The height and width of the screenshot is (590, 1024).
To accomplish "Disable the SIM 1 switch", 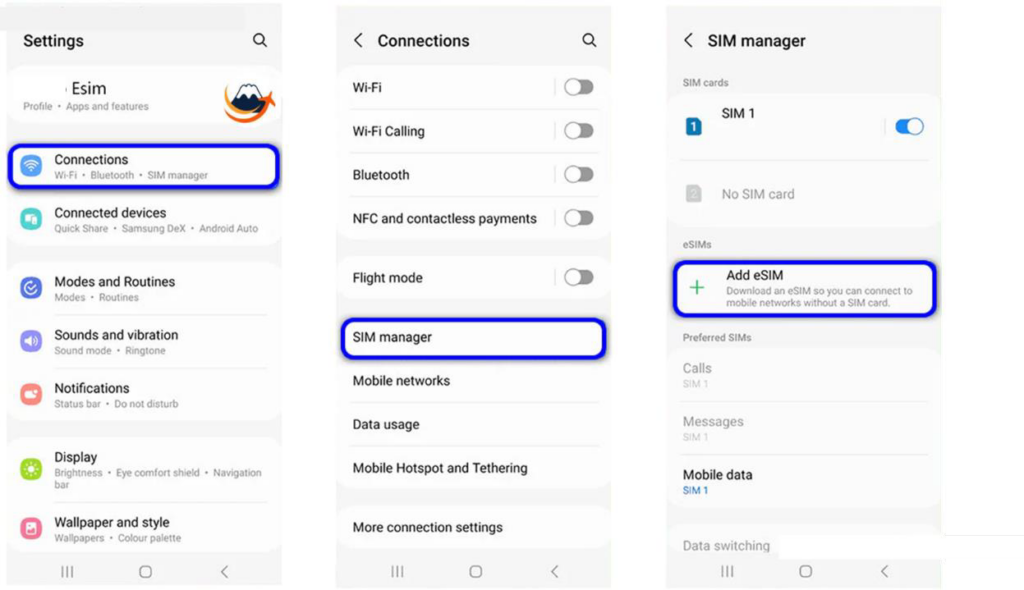I will click(x=908, y=126).
